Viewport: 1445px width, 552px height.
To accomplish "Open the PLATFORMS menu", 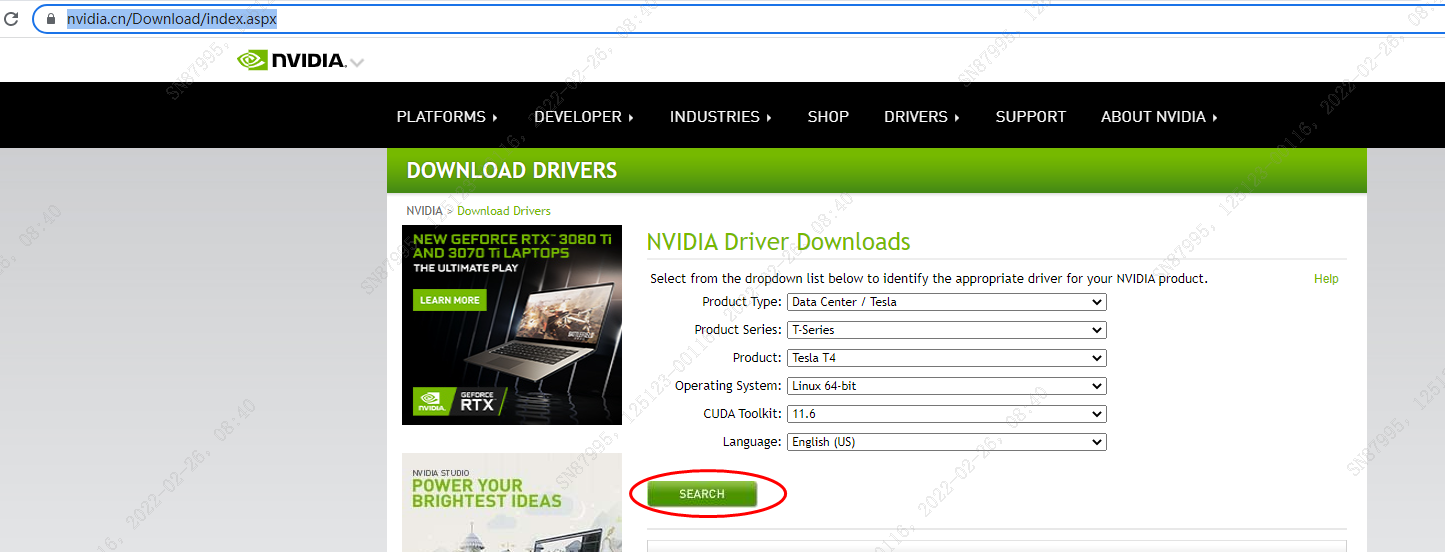I will [x=447, y=117].
